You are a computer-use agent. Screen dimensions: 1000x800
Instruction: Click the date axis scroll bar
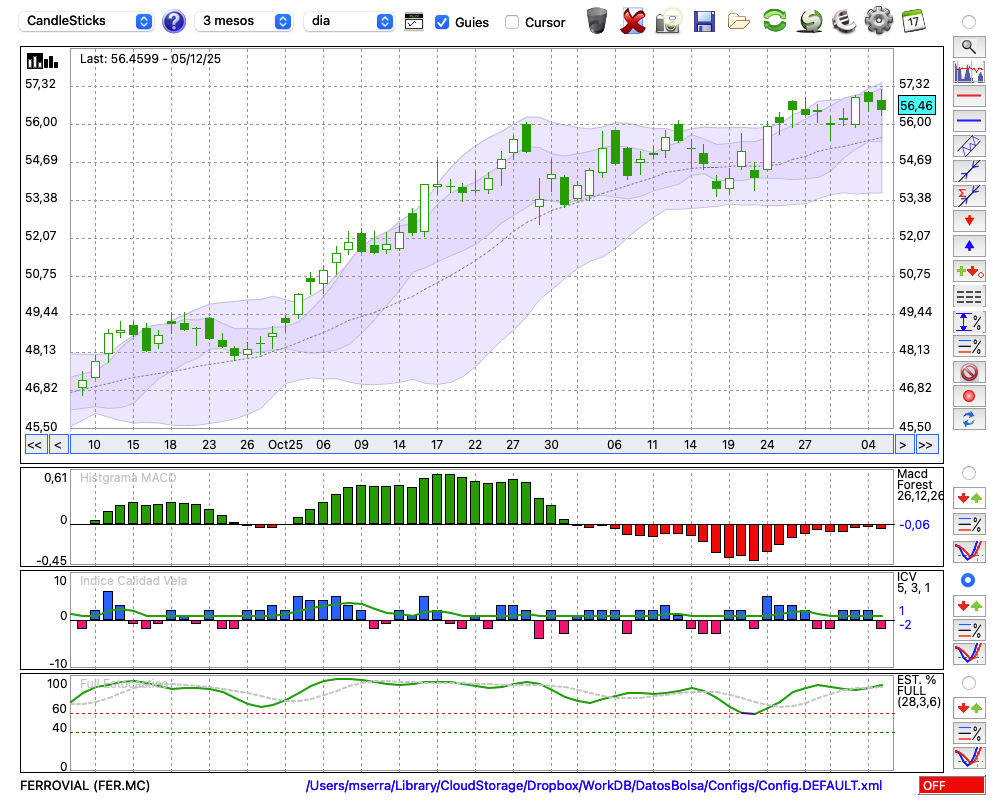(482, 445)
